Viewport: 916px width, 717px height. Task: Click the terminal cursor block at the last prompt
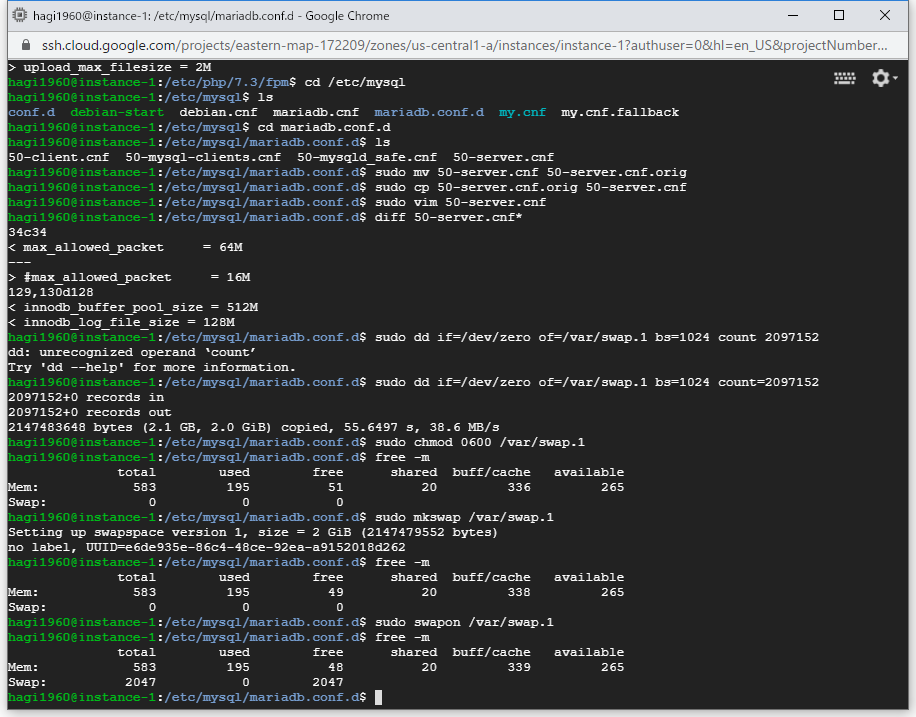coord(379,697)
